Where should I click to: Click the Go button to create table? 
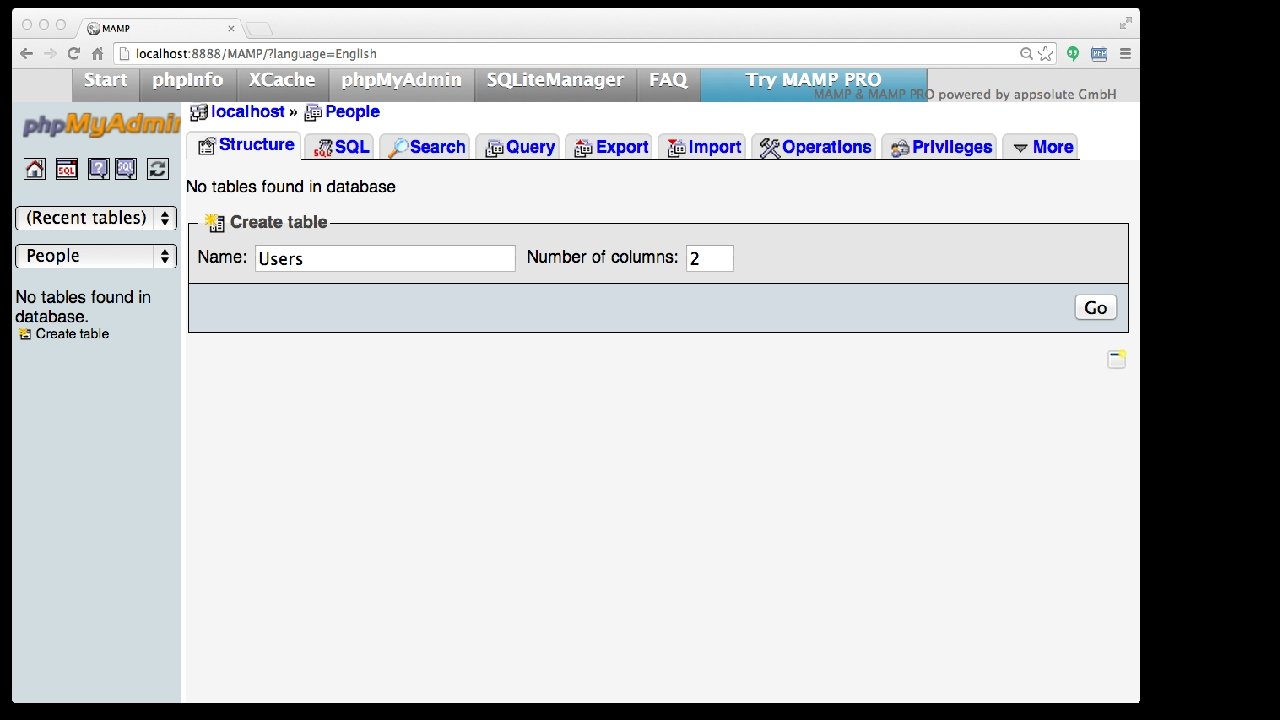[x=1095, y=307]
